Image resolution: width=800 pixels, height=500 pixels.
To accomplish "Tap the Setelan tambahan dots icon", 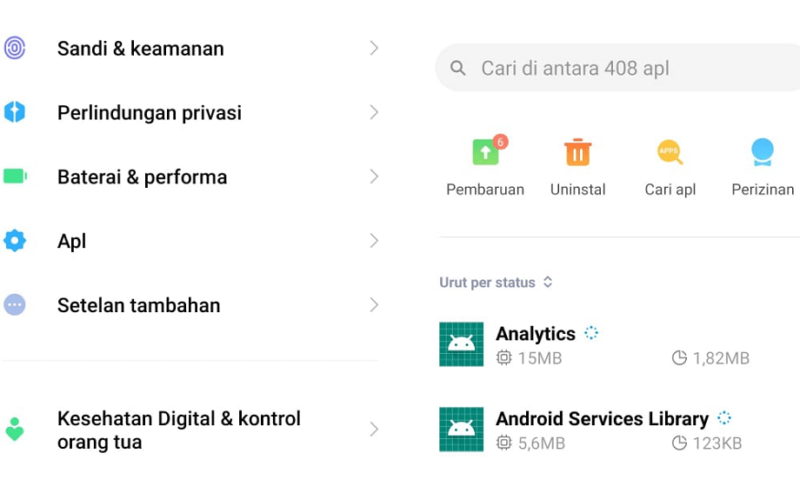I will [x=15, y=305].
